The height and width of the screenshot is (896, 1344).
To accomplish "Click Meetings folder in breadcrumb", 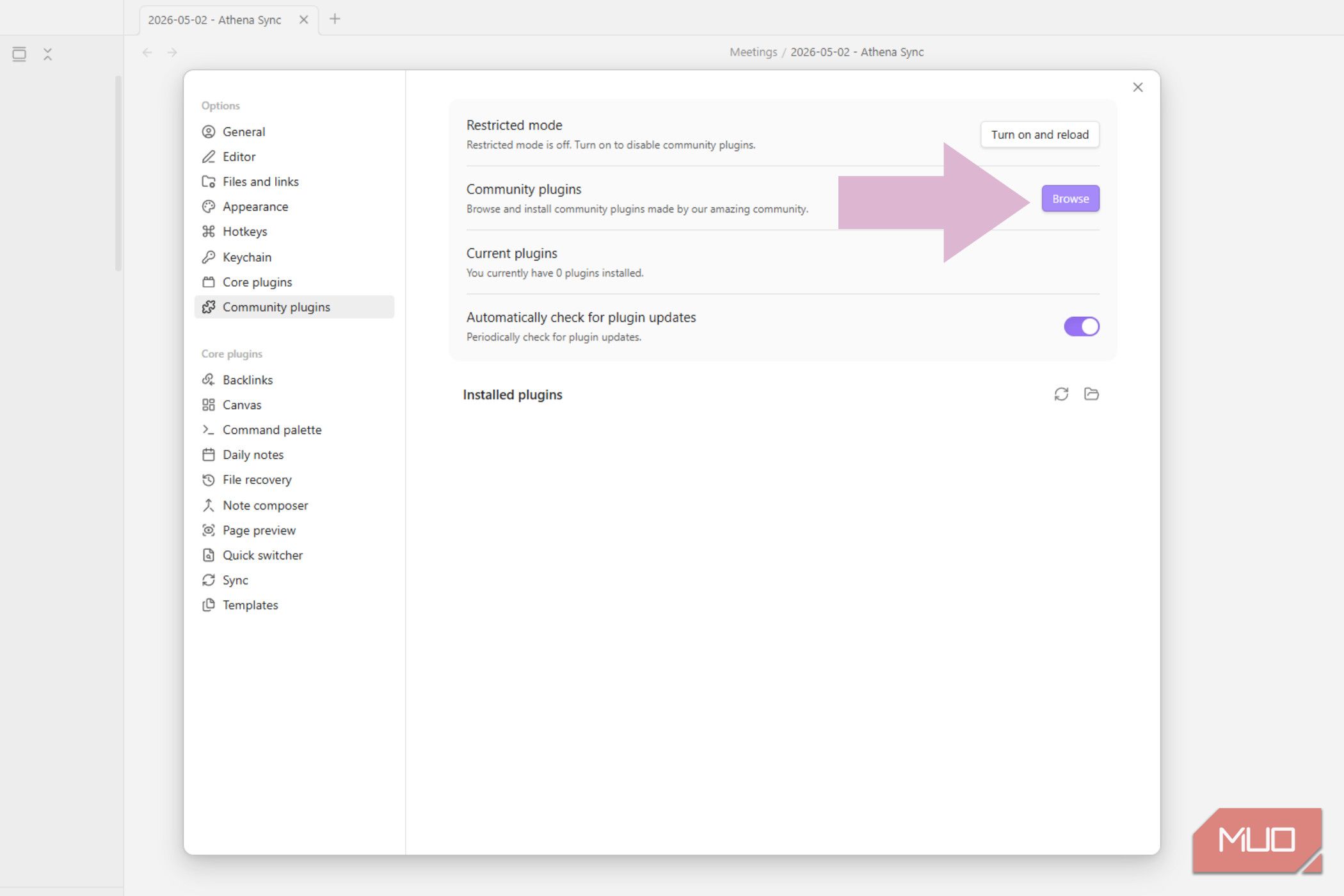I will point(753,52).
